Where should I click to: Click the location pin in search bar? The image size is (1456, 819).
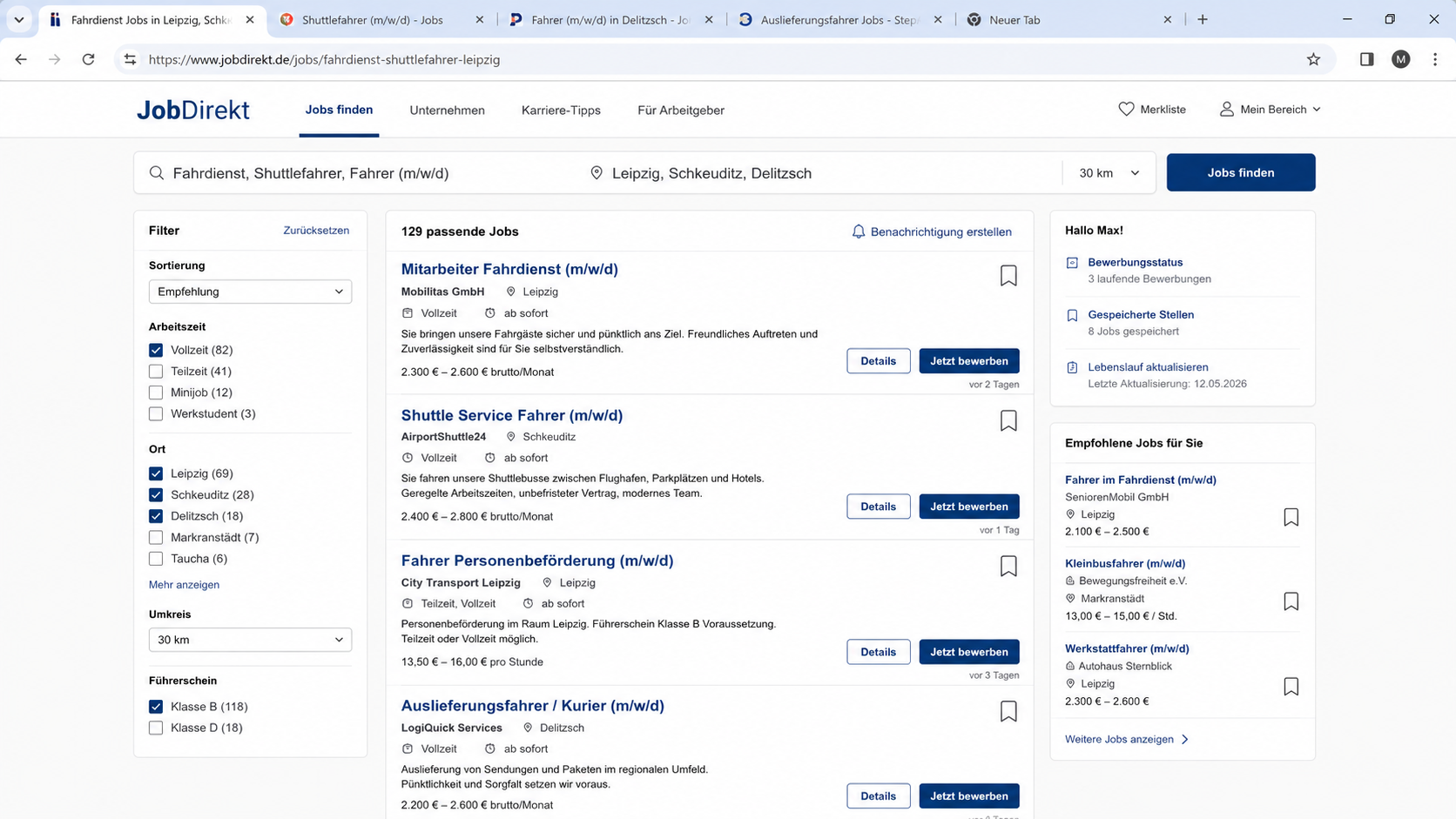point(597,173)
